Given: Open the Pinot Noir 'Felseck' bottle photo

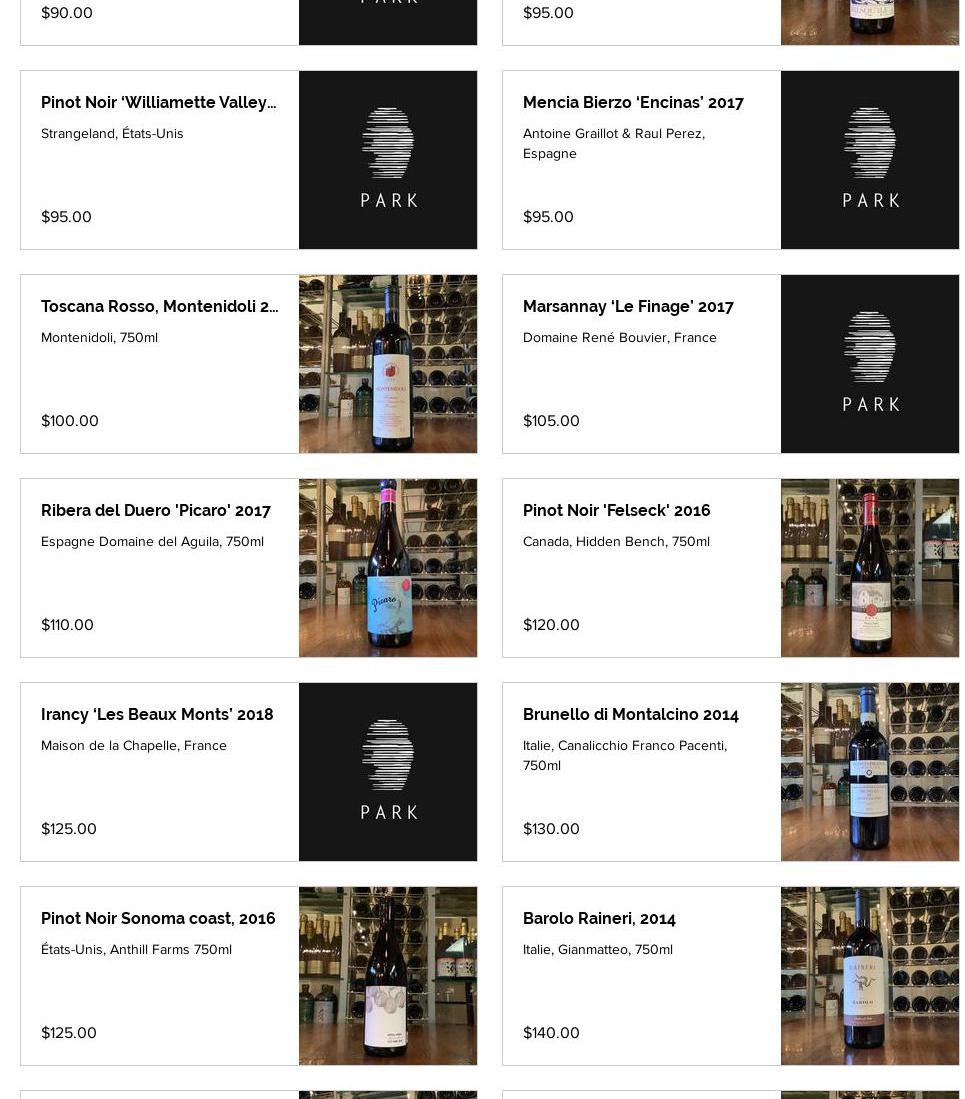Looking at the screenshot, I should [870, 568].
